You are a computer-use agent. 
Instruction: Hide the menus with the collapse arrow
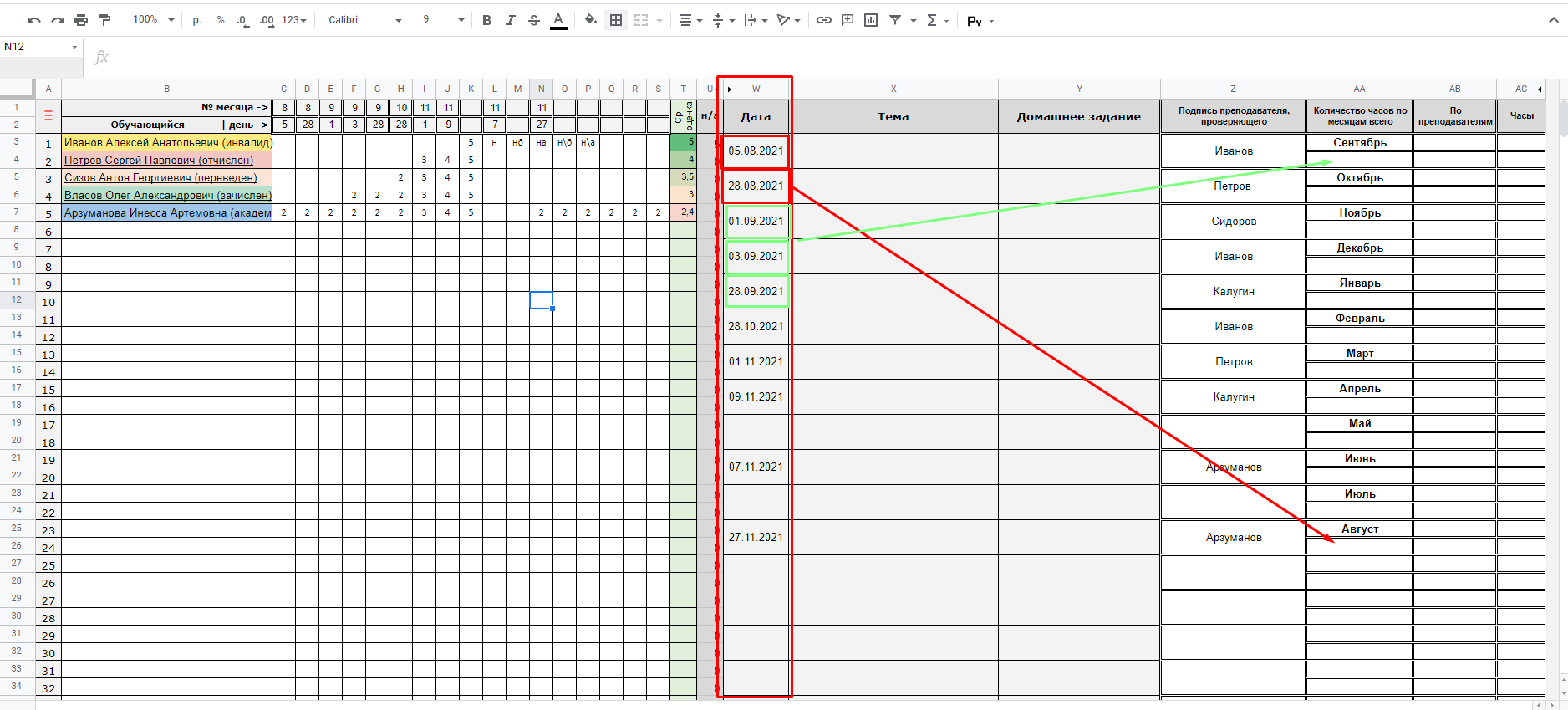point(1554,20)
